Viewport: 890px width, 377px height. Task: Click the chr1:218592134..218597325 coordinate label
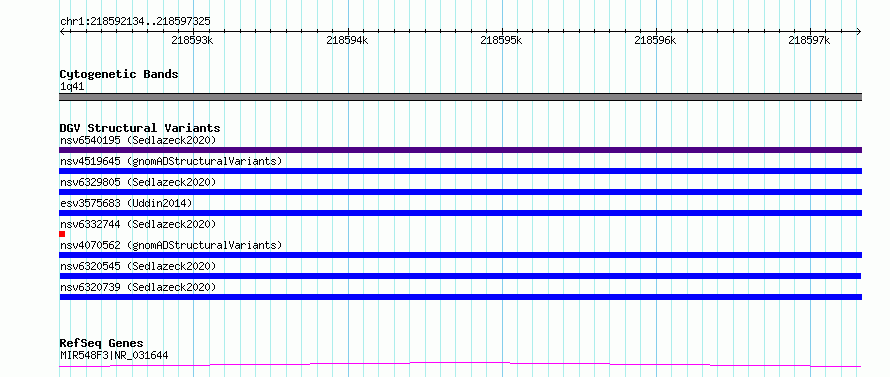pos(135,21)
